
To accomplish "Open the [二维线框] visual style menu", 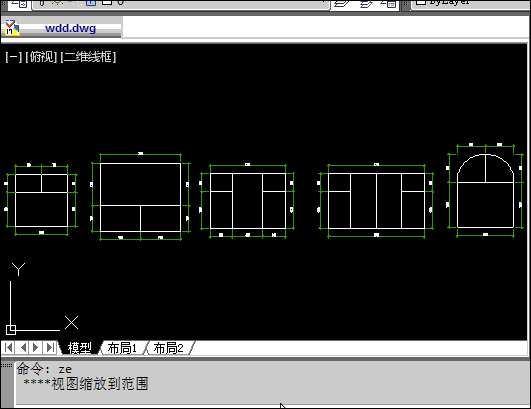I will [x=88, y=57].
